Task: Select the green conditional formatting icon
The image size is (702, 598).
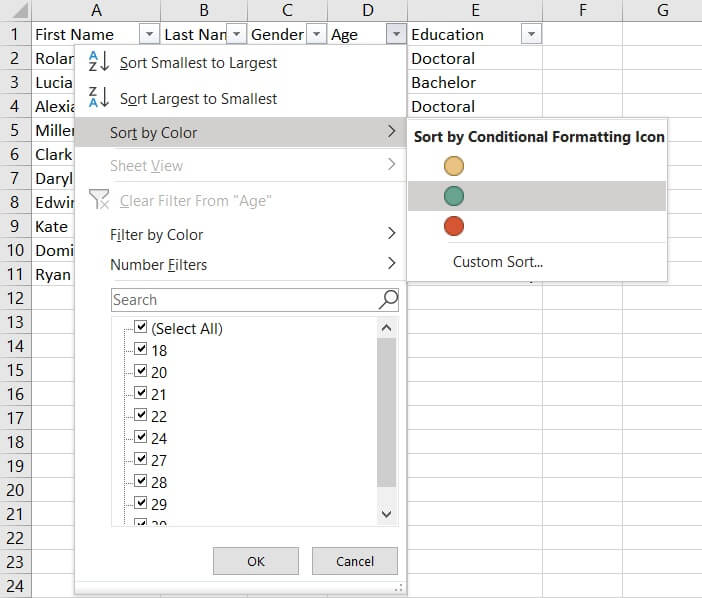Action: (x=454, y=196)
